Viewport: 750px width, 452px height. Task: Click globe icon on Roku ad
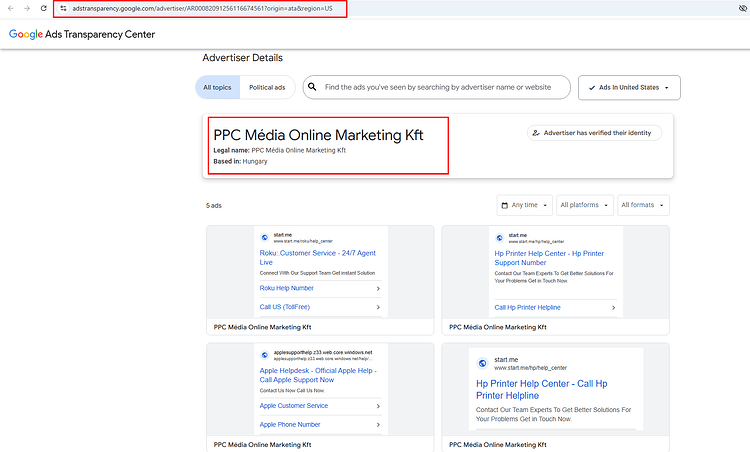pyautogui.click(x=265, y=237)
